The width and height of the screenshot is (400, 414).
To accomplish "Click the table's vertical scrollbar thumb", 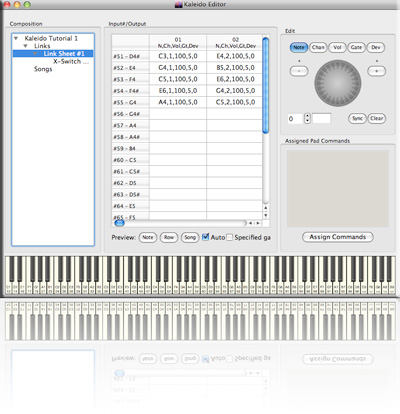I will [x=266, y=86].
